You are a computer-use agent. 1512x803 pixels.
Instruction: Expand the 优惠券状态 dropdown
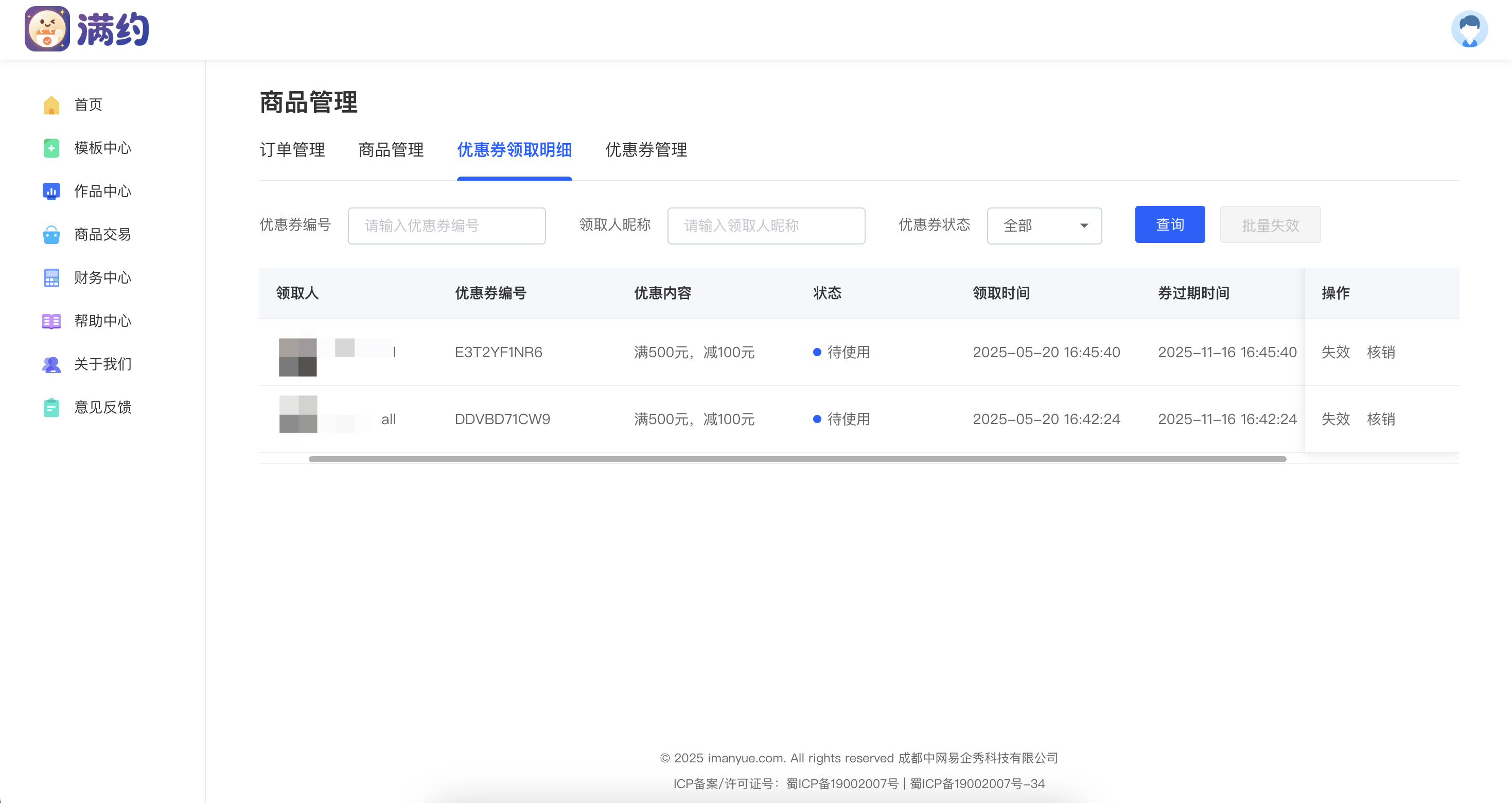tap(1044, 225)
